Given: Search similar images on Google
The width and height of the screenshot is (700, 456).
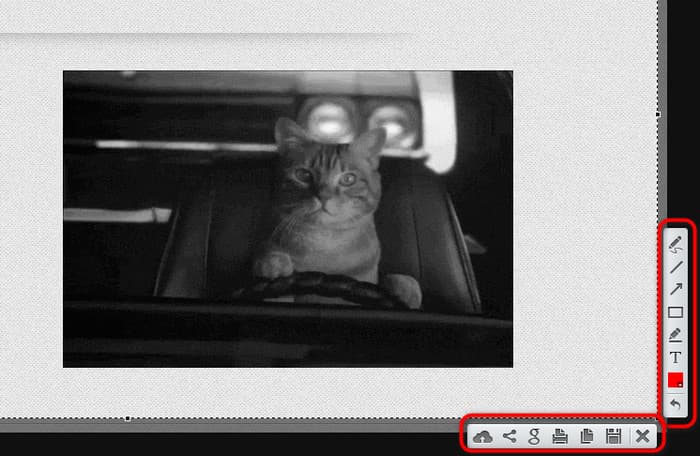Looking at the screenshot, I should click(534, 436).
